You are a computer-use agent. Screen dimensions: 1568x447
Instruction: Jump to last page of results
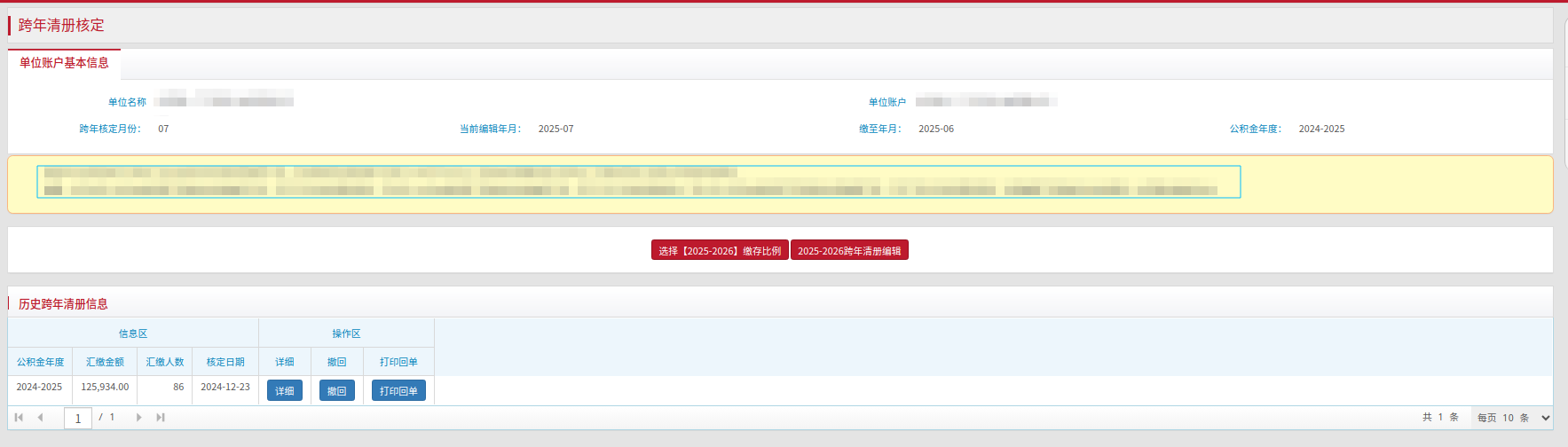[x=161, y=418]
